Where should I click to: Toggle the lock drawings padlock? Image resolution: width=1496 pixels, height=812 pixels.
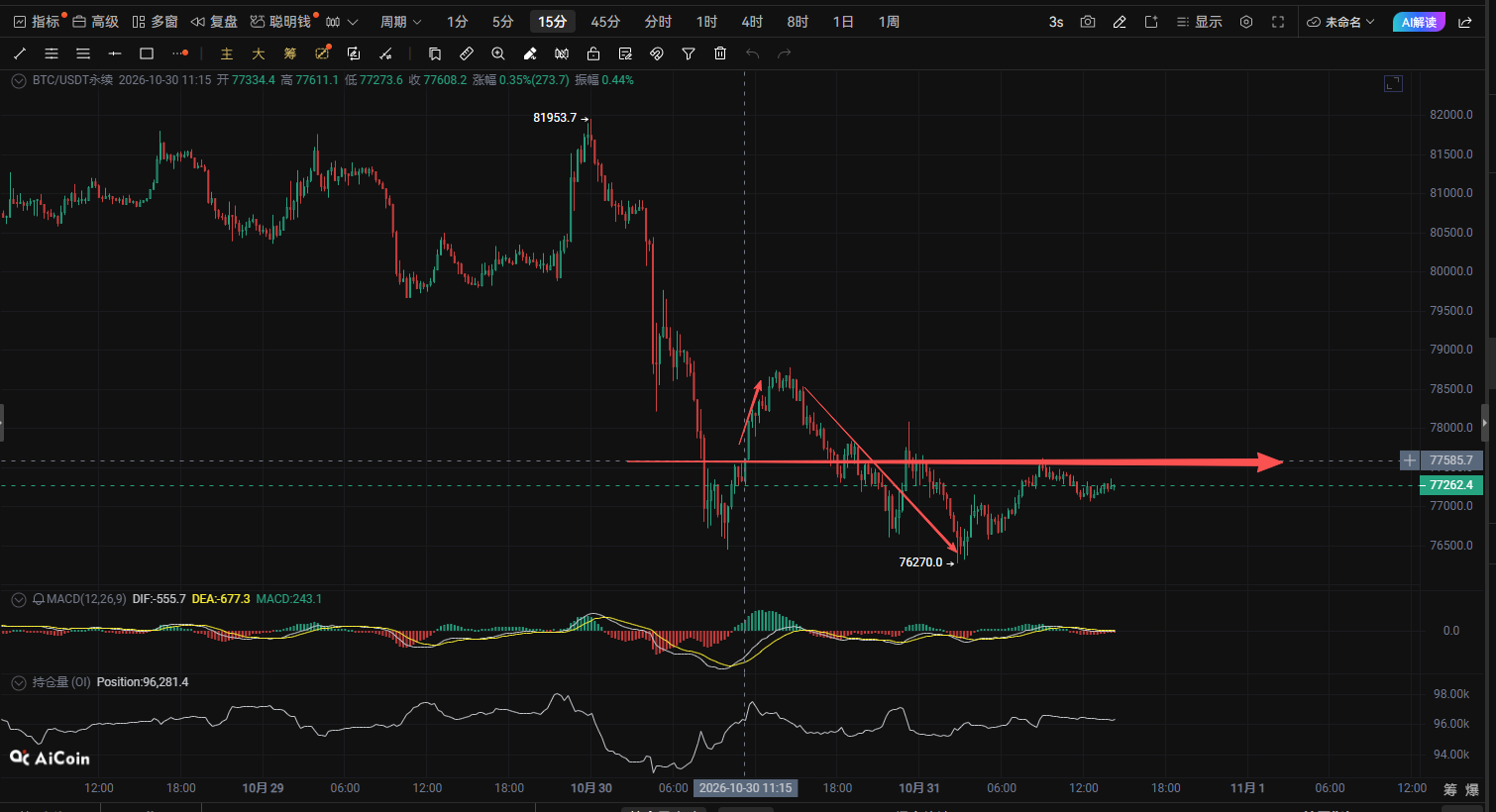(593, 53)
